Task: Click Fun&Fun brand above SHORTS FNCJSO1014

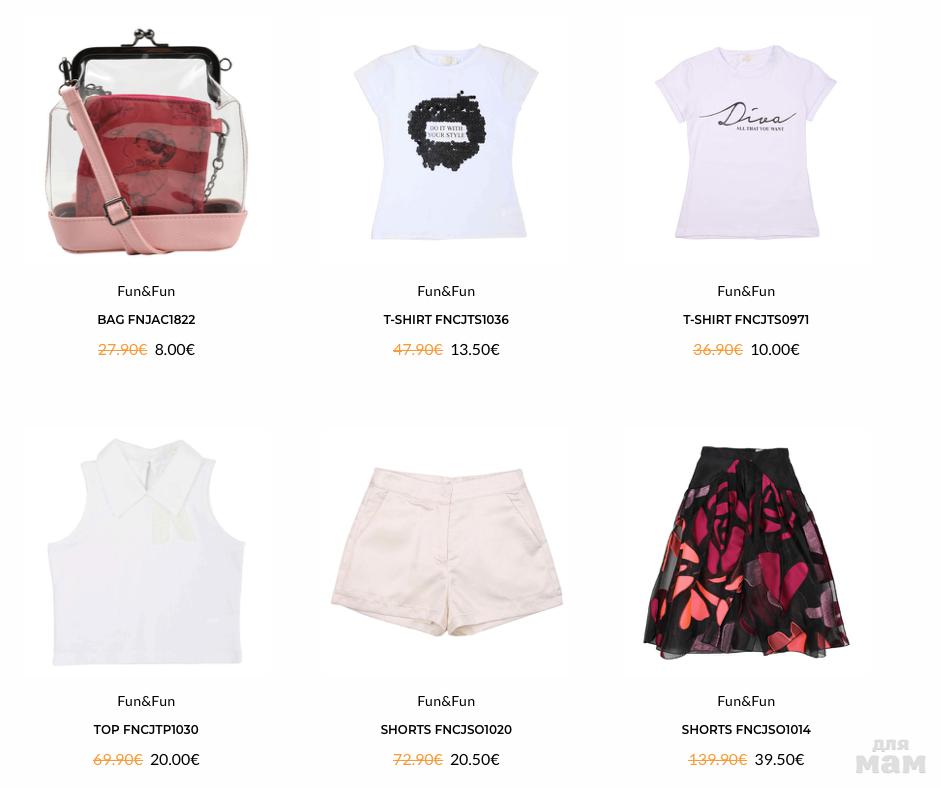Action: [x=746, y=701]
